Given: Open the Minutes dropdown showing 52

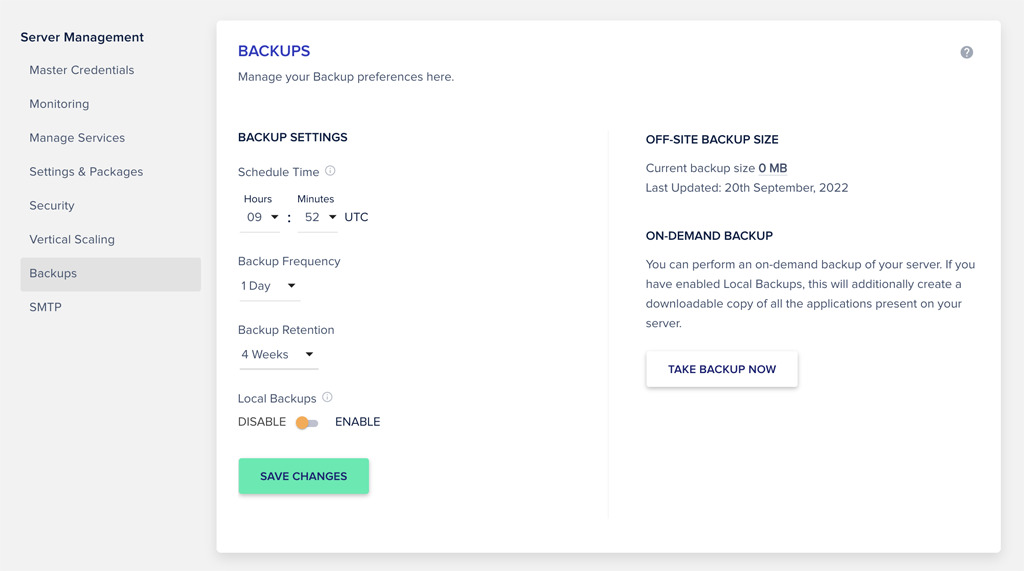Looking at the screenshot, I should point(317,218).
